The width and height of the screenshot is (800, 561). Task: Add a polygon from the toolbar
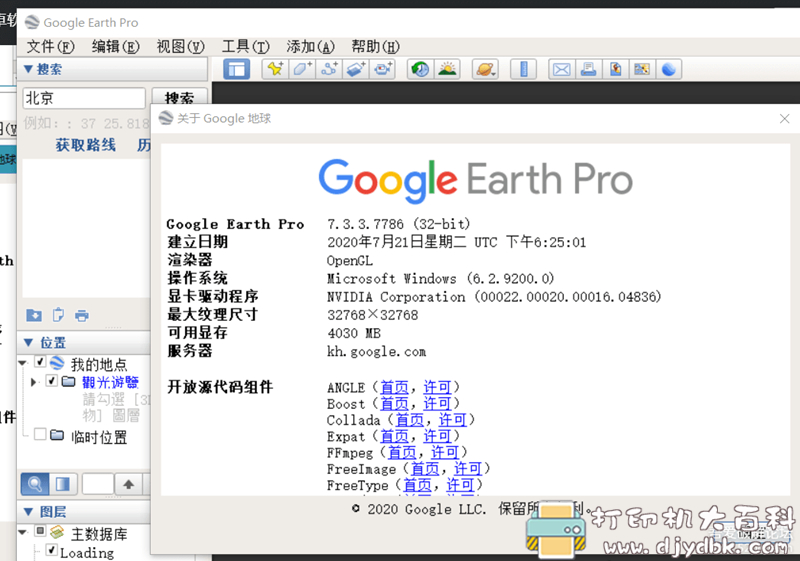point(302,69)
